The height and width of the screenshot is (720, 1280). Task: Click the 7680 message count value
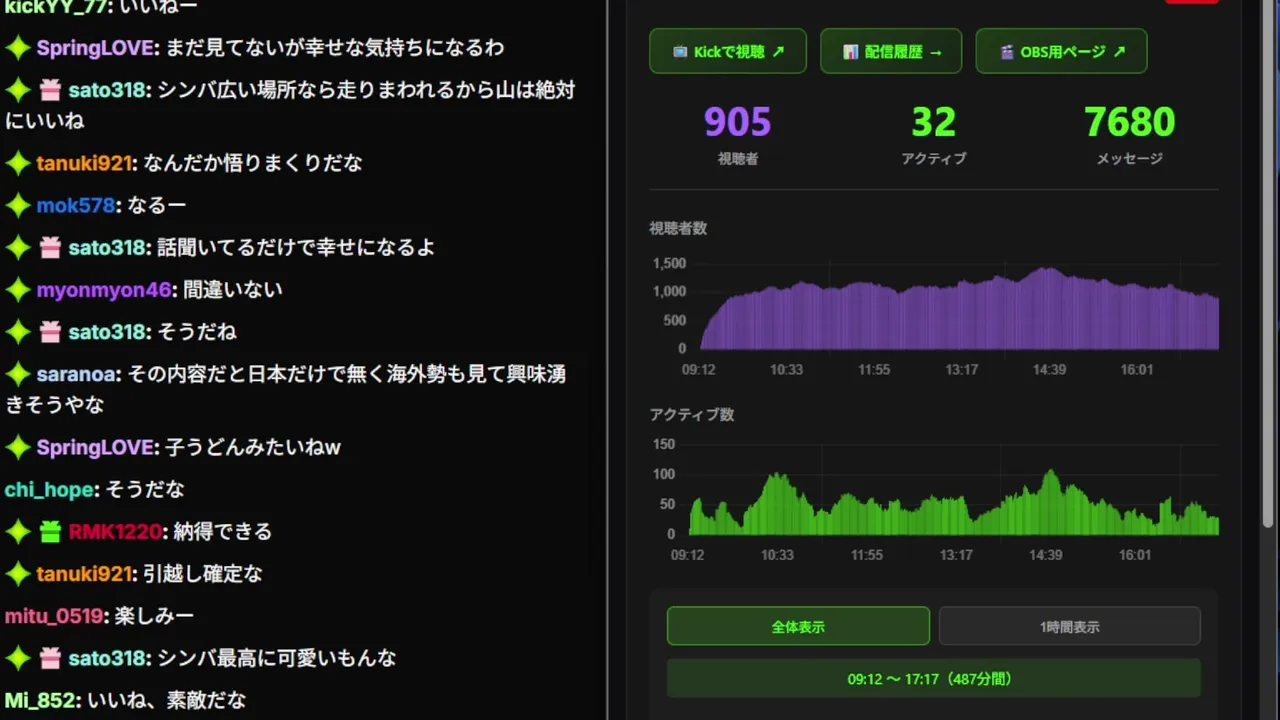pos(1129,122)
